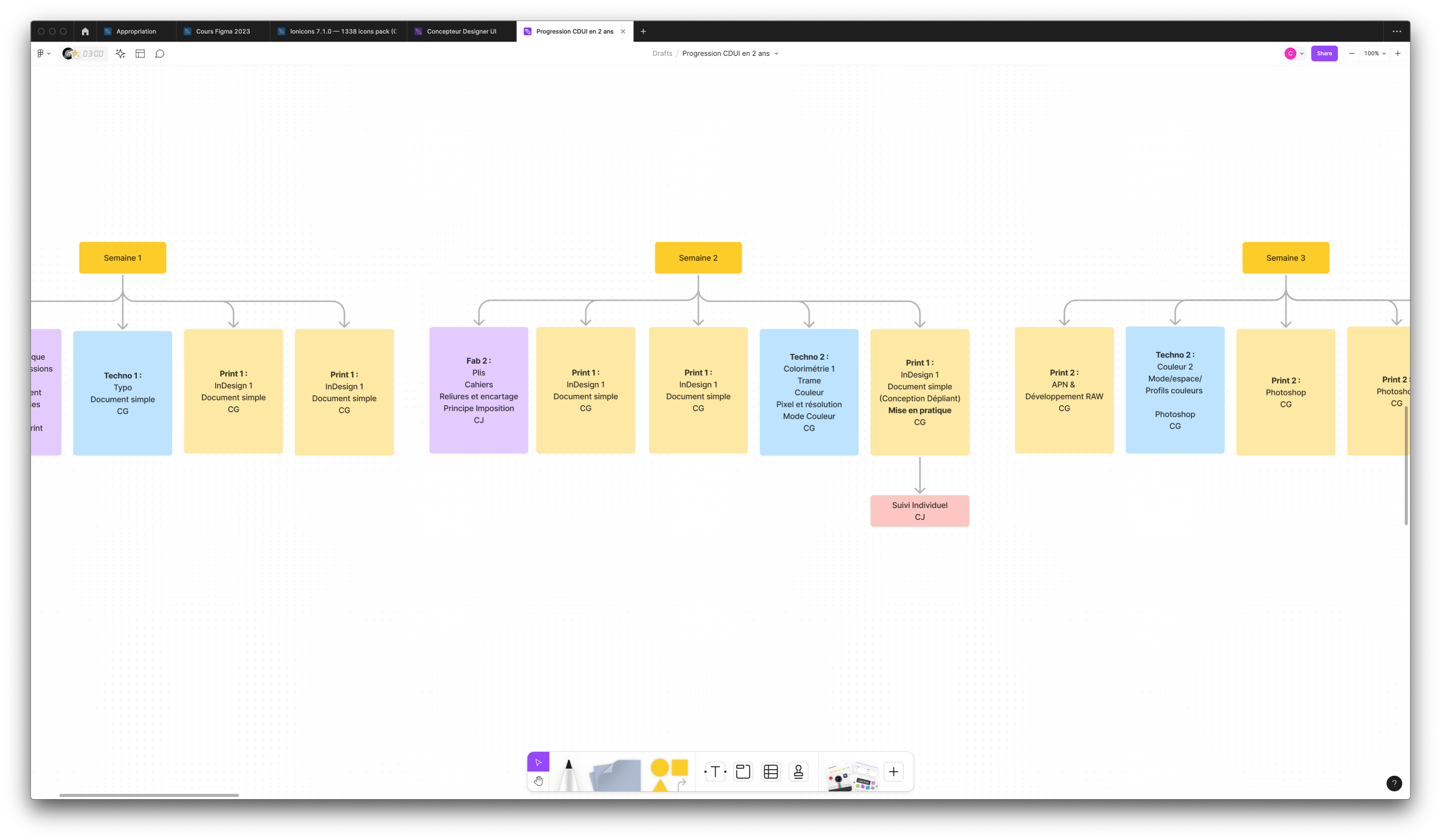
Task: Pick the yellow shapes tool swatch
Action: click(x=669, y=774)
